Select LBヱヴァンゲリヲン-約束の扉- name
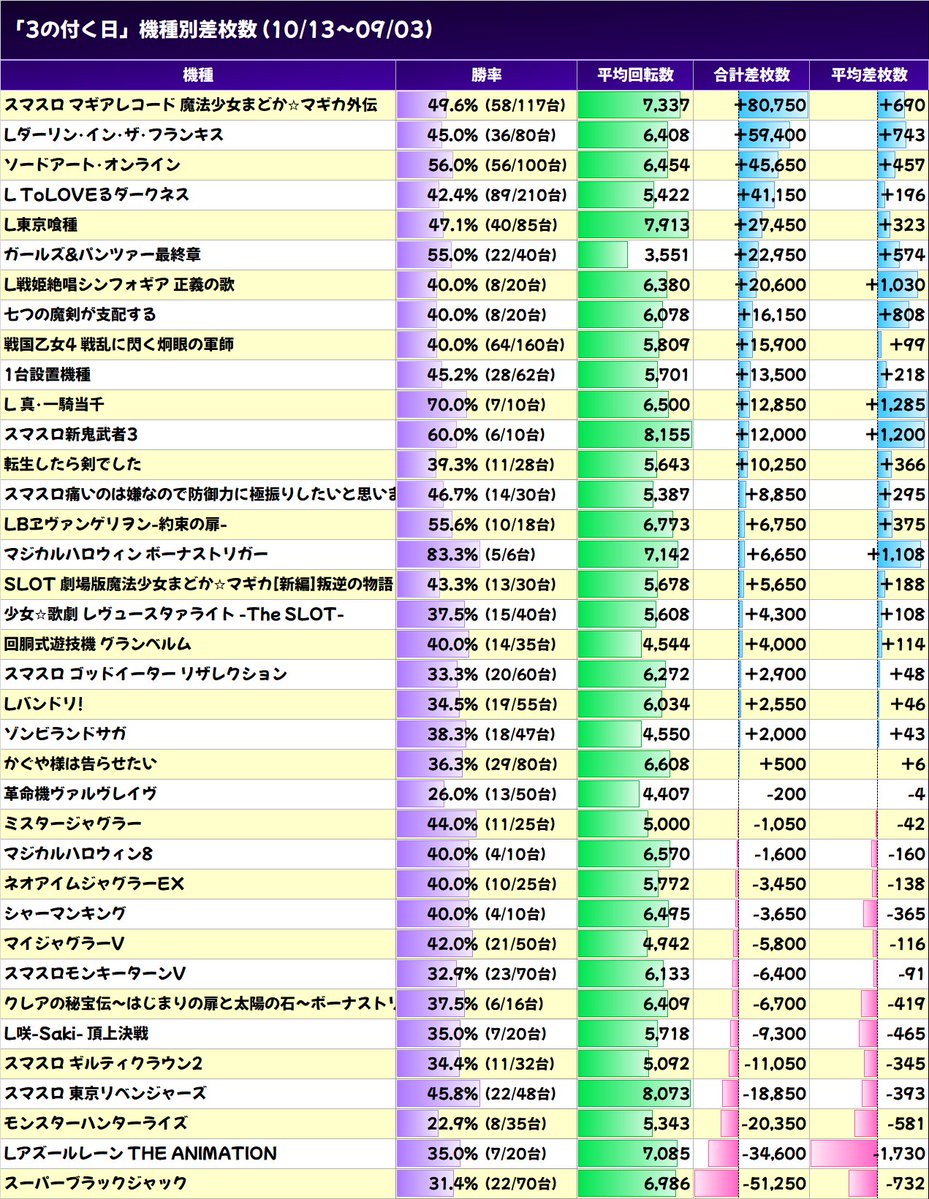The height and width of the screenshot is (1199, 929). [x=115, y=525]
